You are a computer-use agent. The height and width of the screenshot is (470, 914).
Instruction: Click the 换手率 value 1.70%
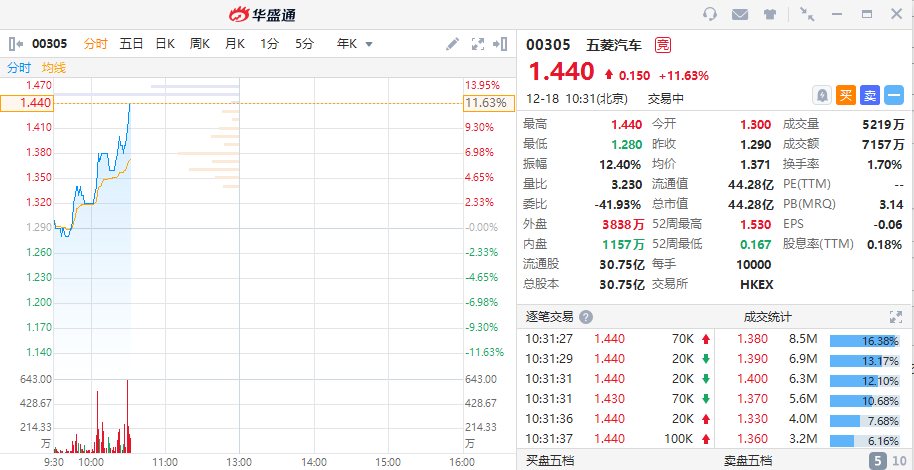[x=885, y=164]
